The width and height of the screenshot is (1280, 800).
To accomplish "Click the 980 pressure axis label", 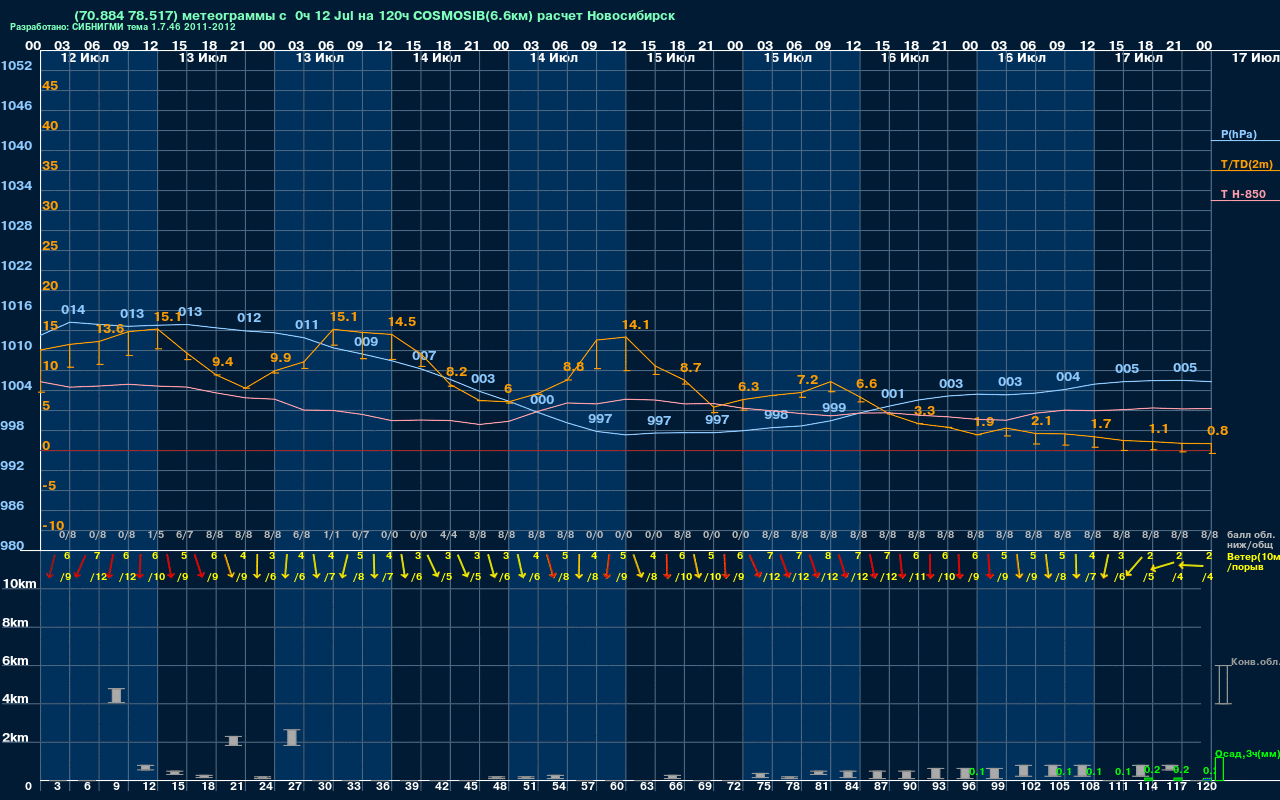I will pos(12,546).
